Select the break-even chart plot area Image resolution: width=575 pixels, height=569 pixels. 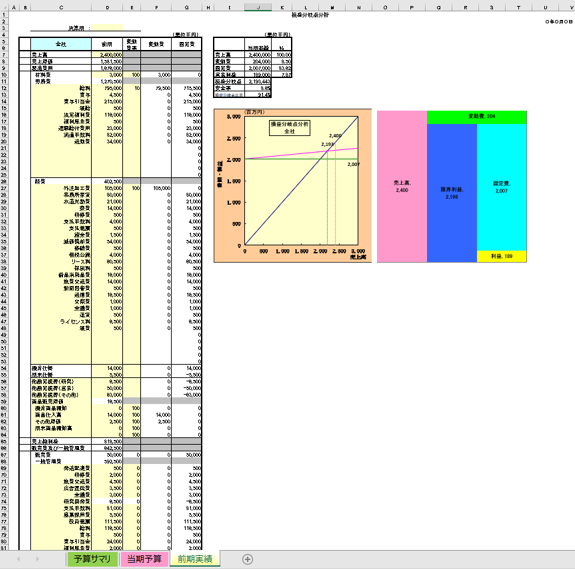301,180
